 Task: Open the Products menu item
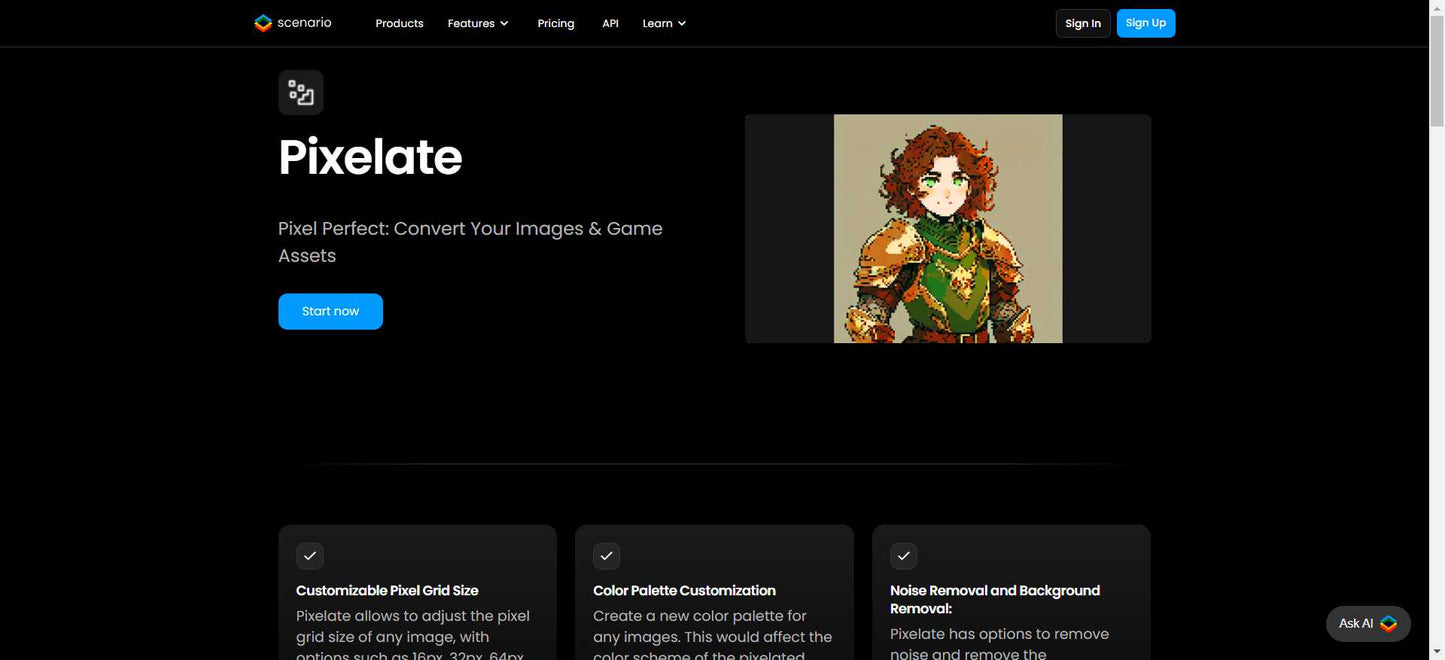399,23
